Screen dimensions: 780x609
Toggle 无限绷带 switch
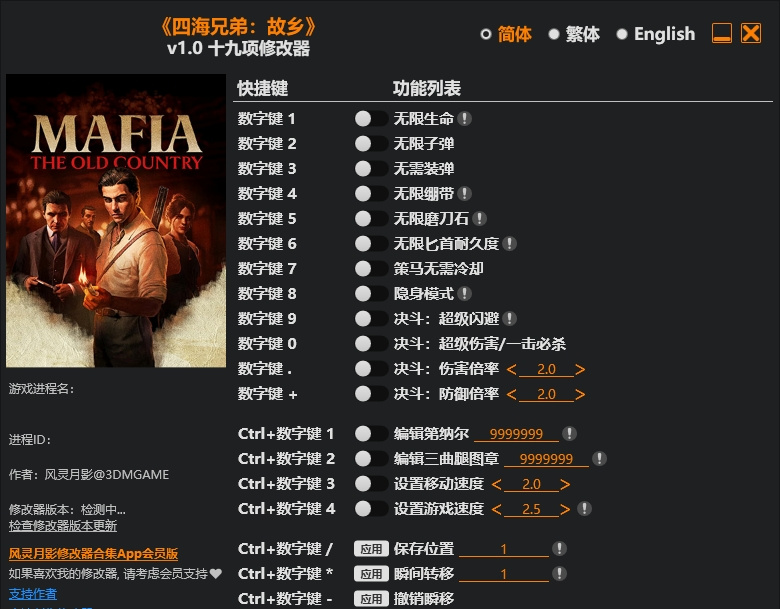pos(371,194)
